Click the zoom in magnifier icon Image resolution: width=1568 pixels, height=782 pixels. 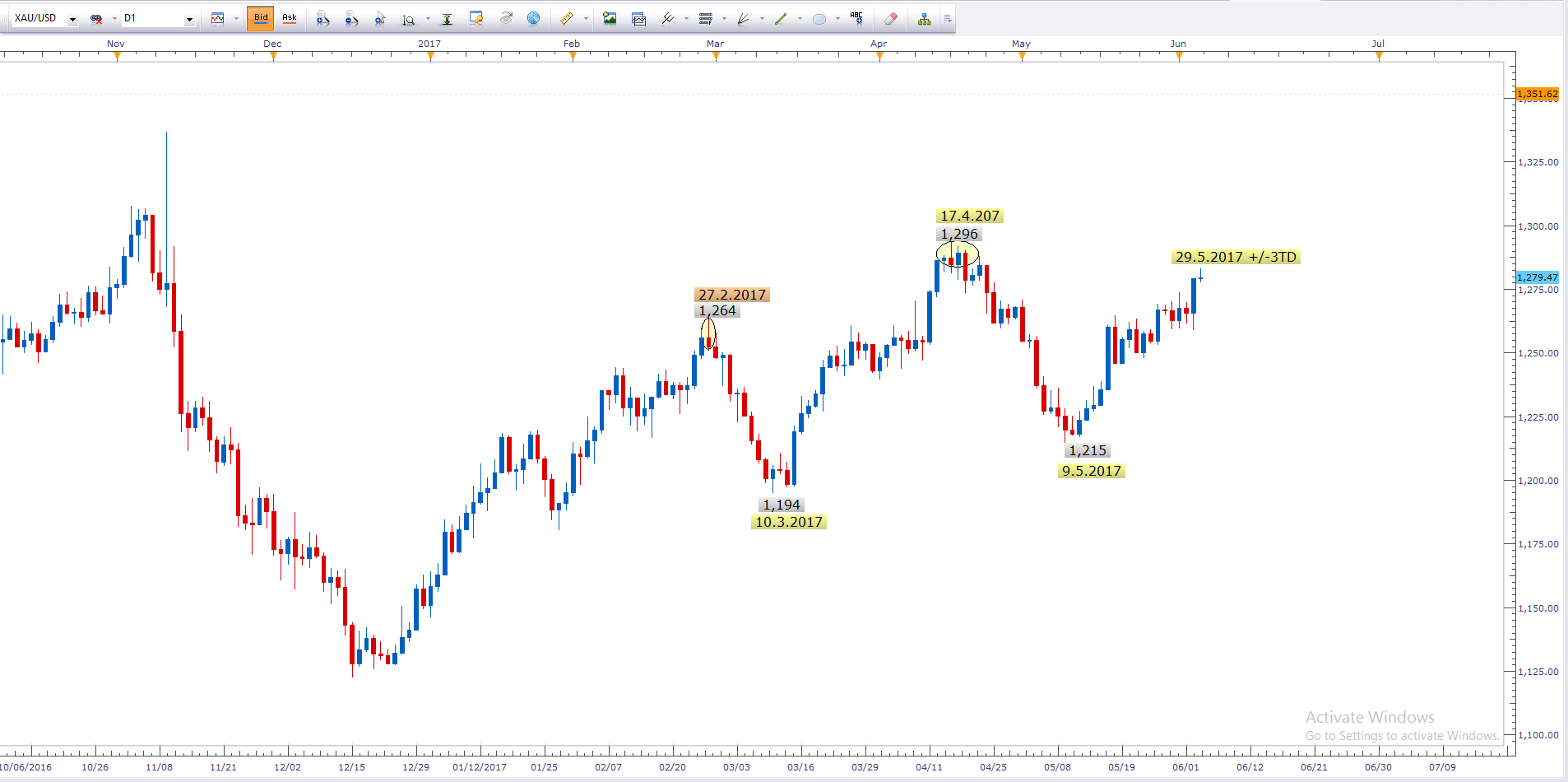coord(322,18)
